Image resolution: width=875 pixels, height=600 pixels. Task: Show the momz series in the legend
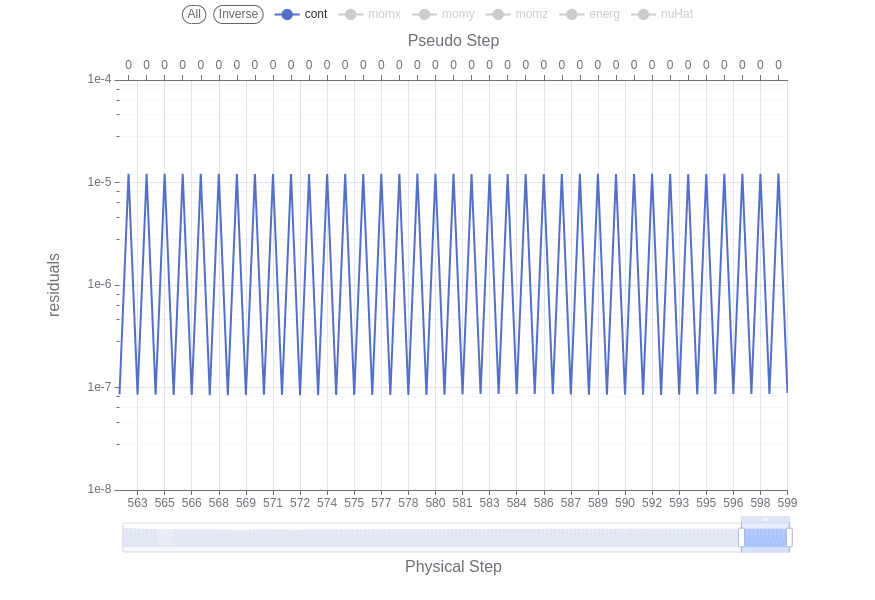(x=498, y=14)
